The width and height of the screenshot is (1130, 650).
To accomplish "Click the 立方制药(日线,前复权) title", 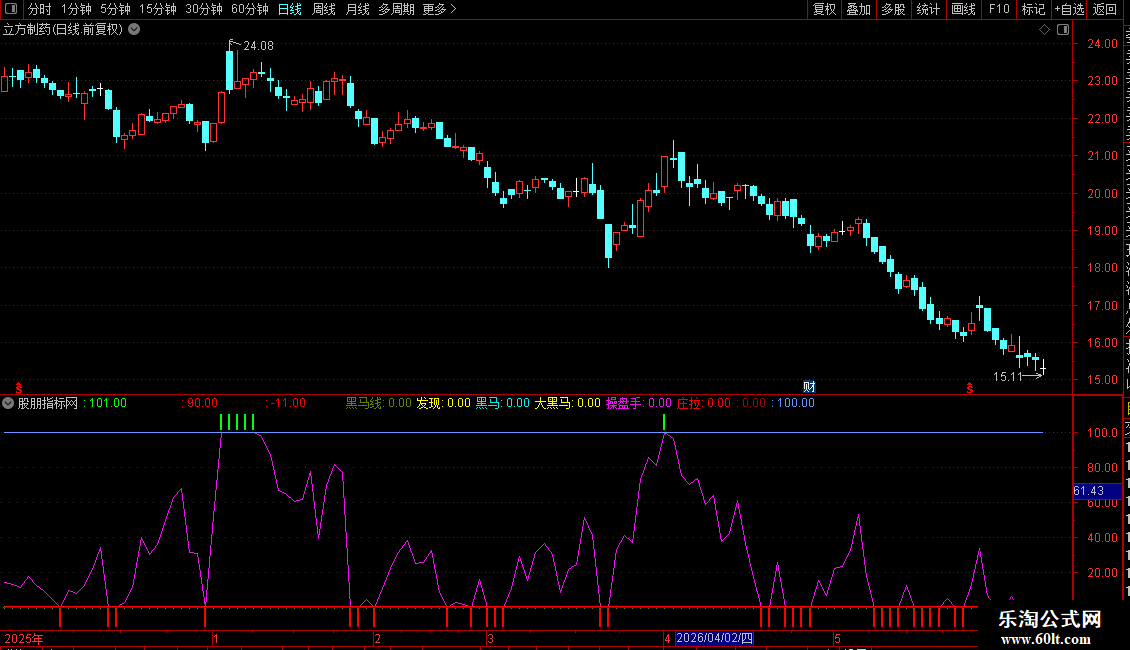I will [63, 29].
